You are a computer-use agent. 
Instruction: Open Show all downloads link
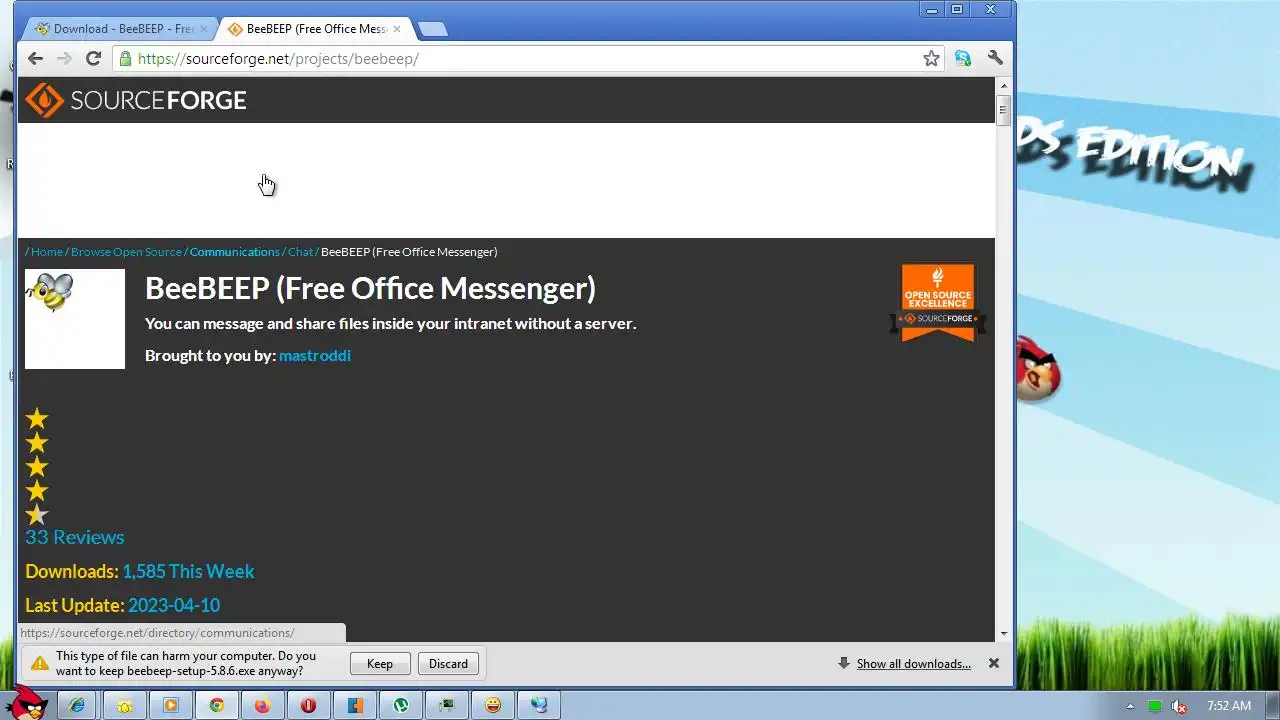click(x=914, y=664)
